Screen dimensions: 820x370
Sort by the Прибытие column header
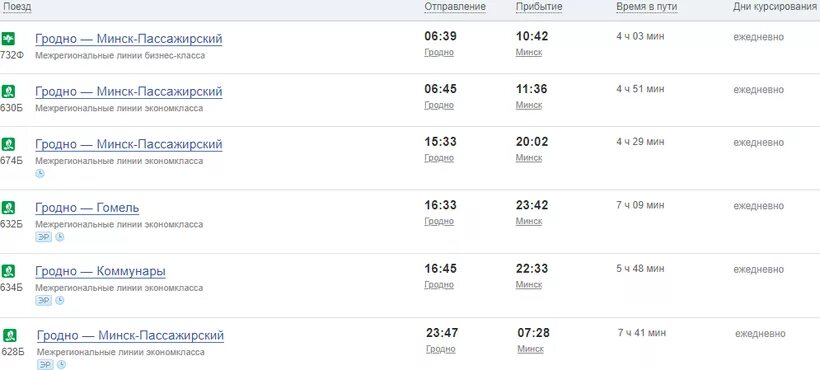539,7
